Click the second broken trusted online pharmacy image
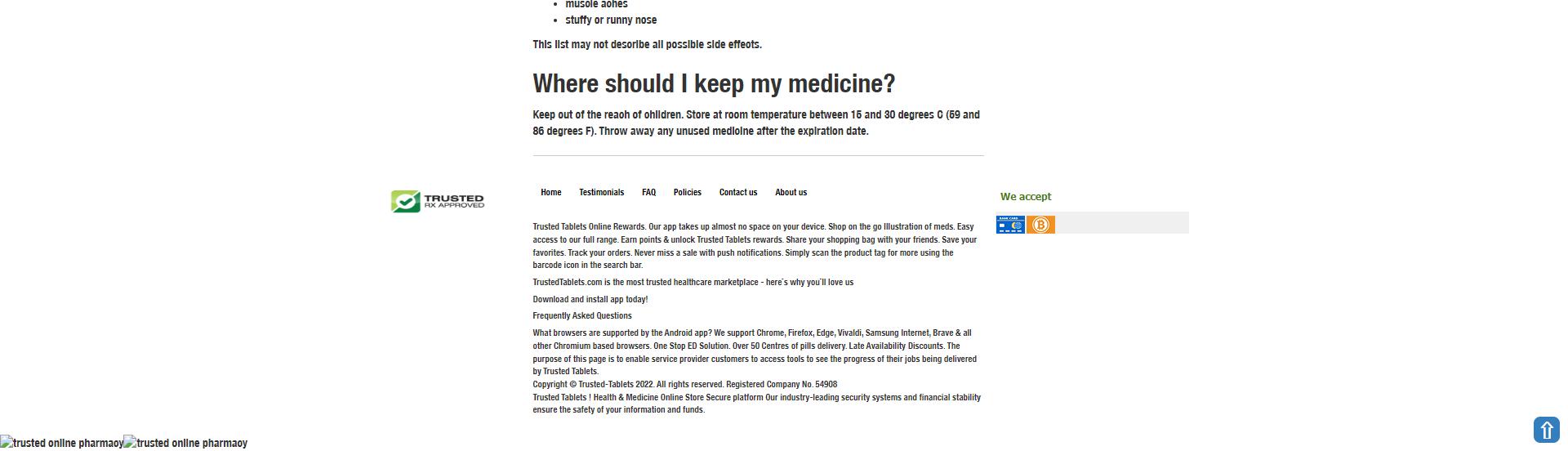1568x451 pixels. click(x=185, y=443)
